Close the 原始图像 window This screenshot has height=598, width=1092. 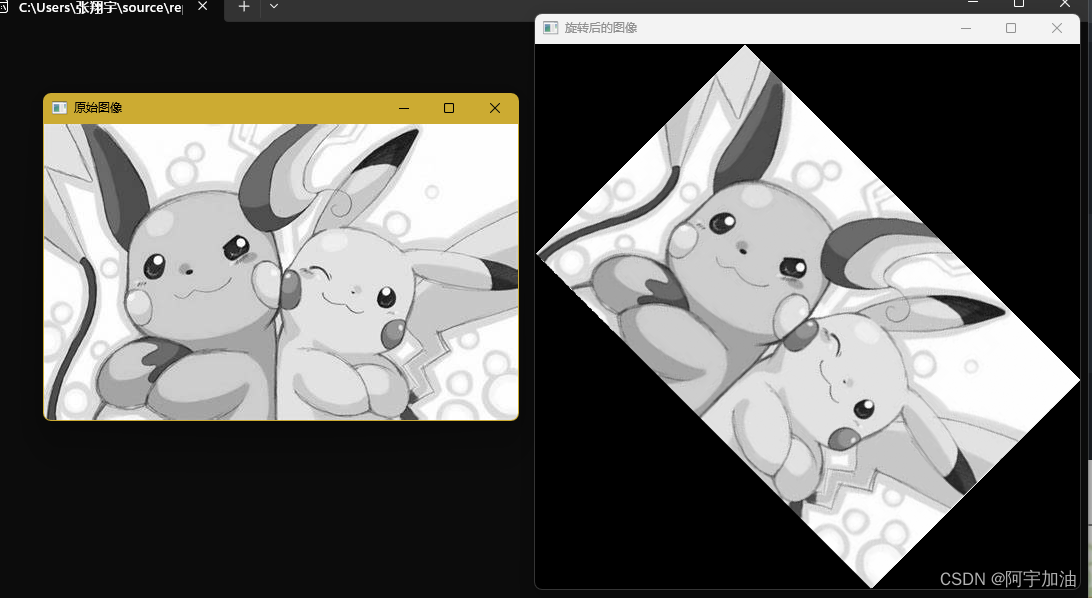(x=494, y=108)
